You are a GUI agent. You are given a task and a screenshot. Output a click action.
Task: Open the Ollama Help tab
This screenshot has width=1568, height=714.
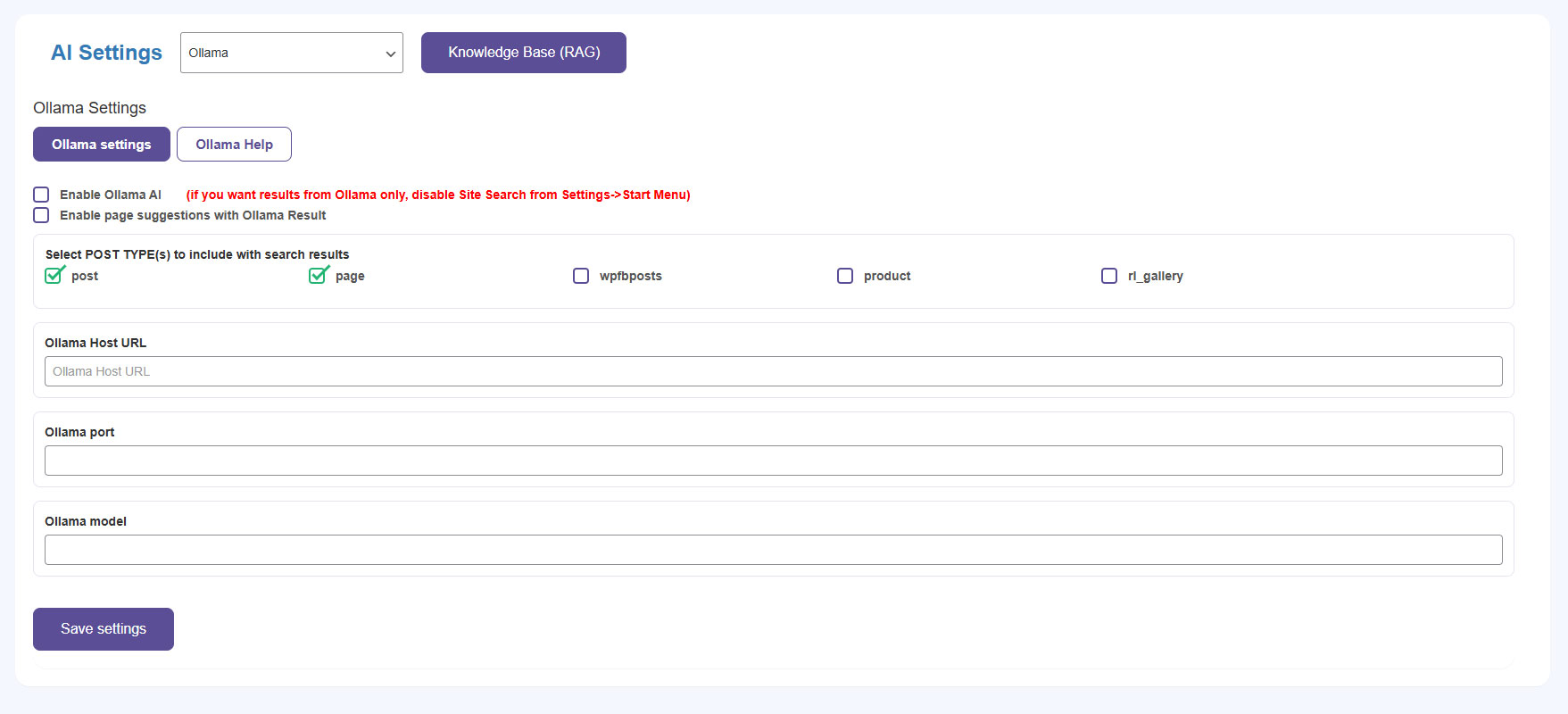tap(234, 145)
